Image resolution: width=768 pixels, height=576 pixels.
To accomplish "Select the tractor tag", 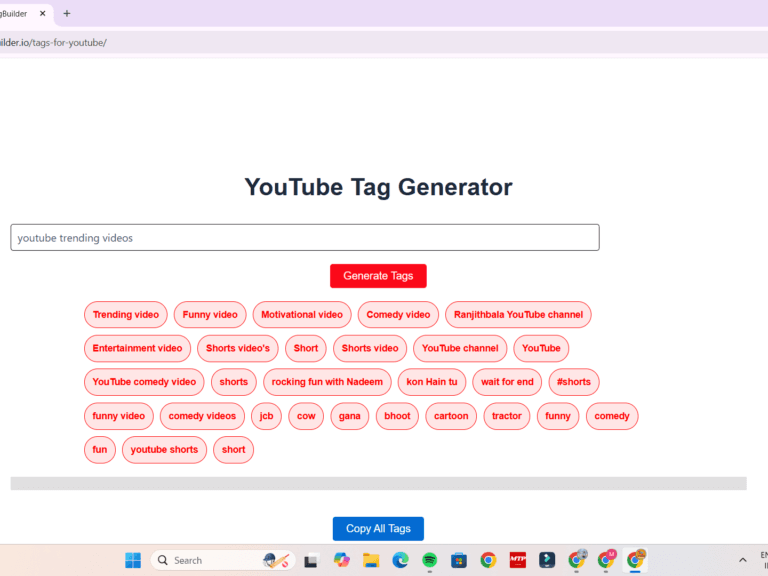I will point(506,416).
